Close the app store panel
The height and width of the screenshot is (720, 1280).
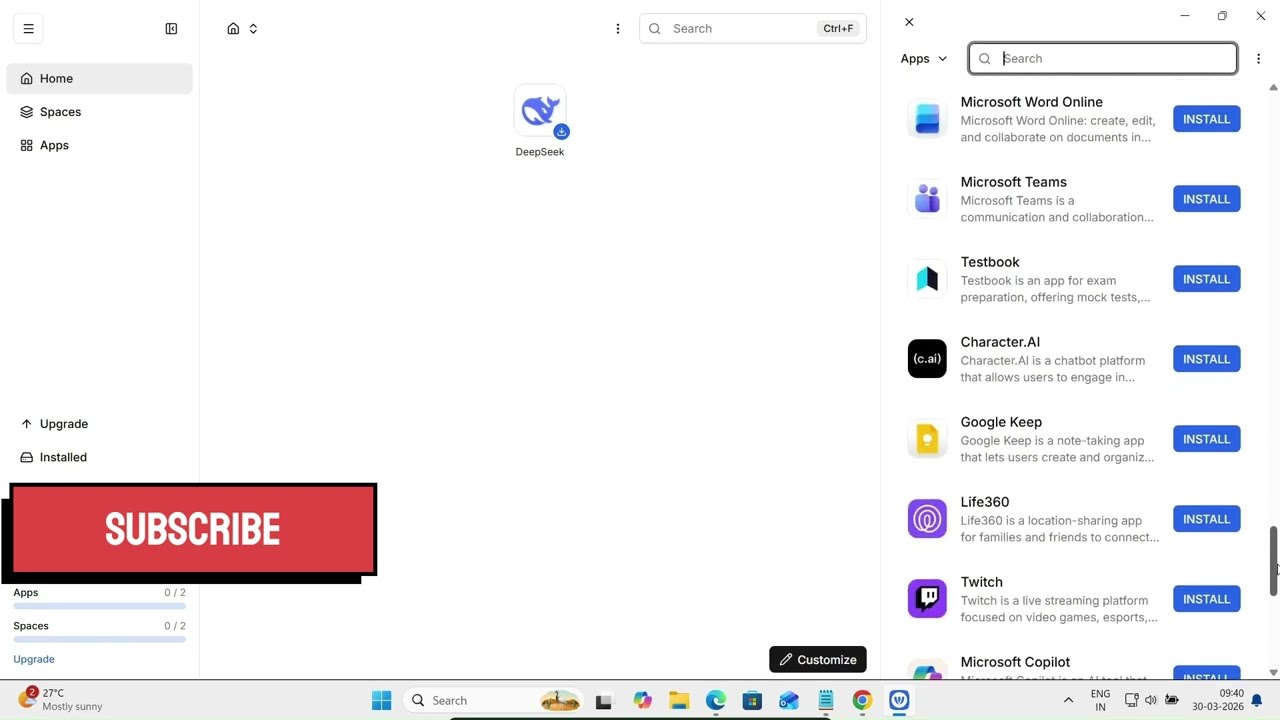(x=909, y=22)
